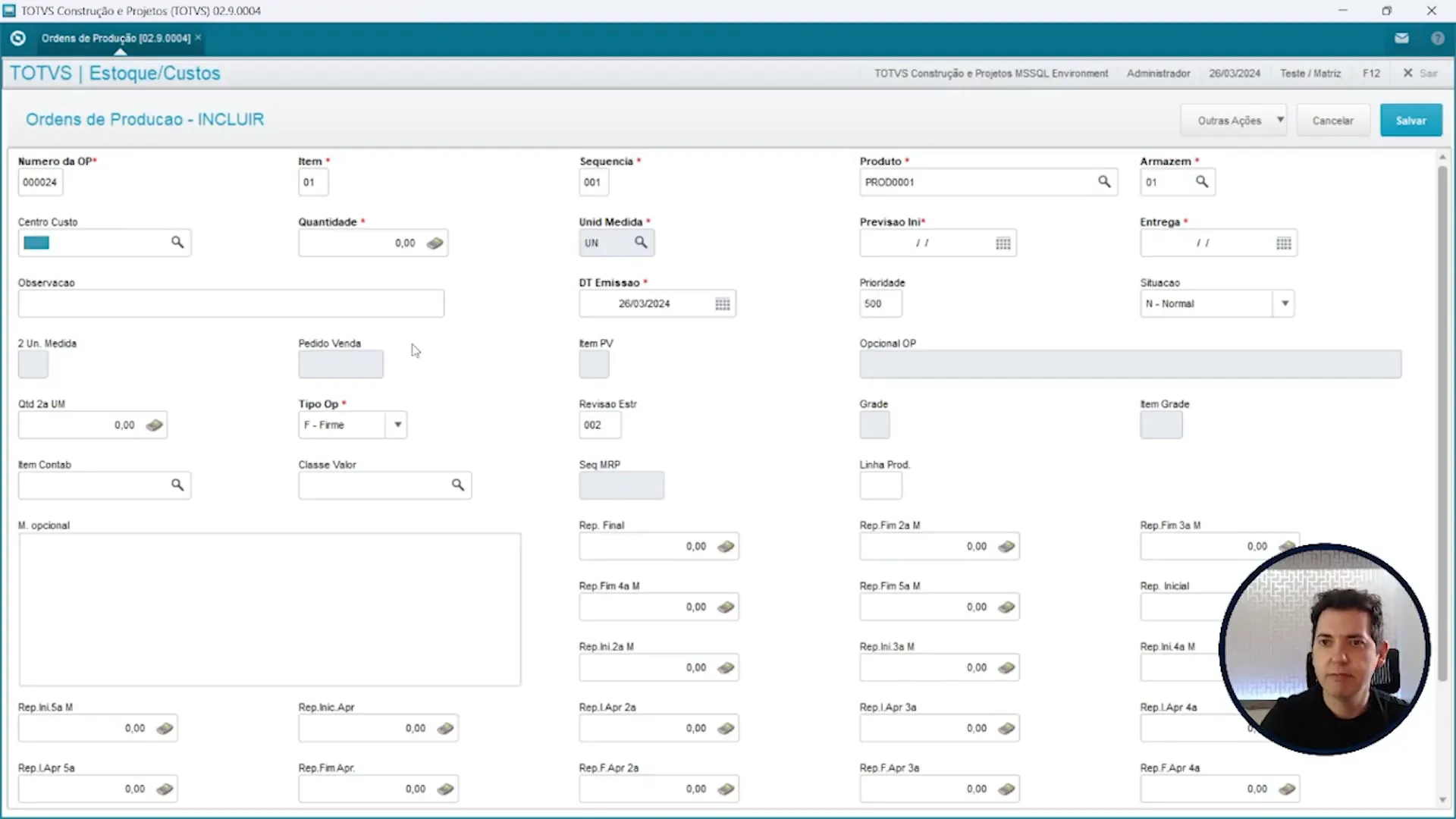Open the Classe Valor lookup search
Screen dimensions: 1456x819
coord(458,485)
